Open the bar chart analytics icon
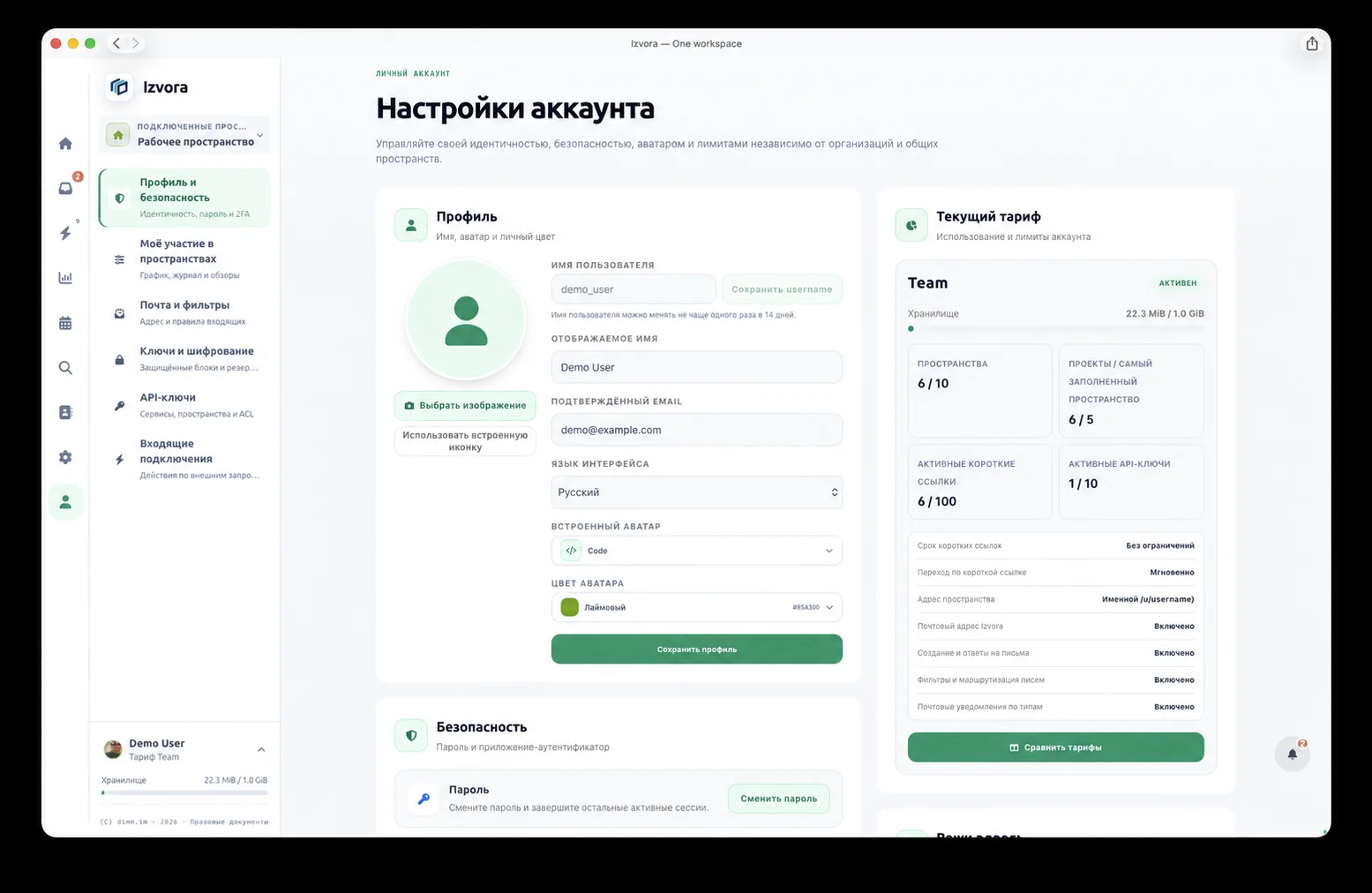The width and height of the screenshot is (1372, 893). click(x=65, y=278)
